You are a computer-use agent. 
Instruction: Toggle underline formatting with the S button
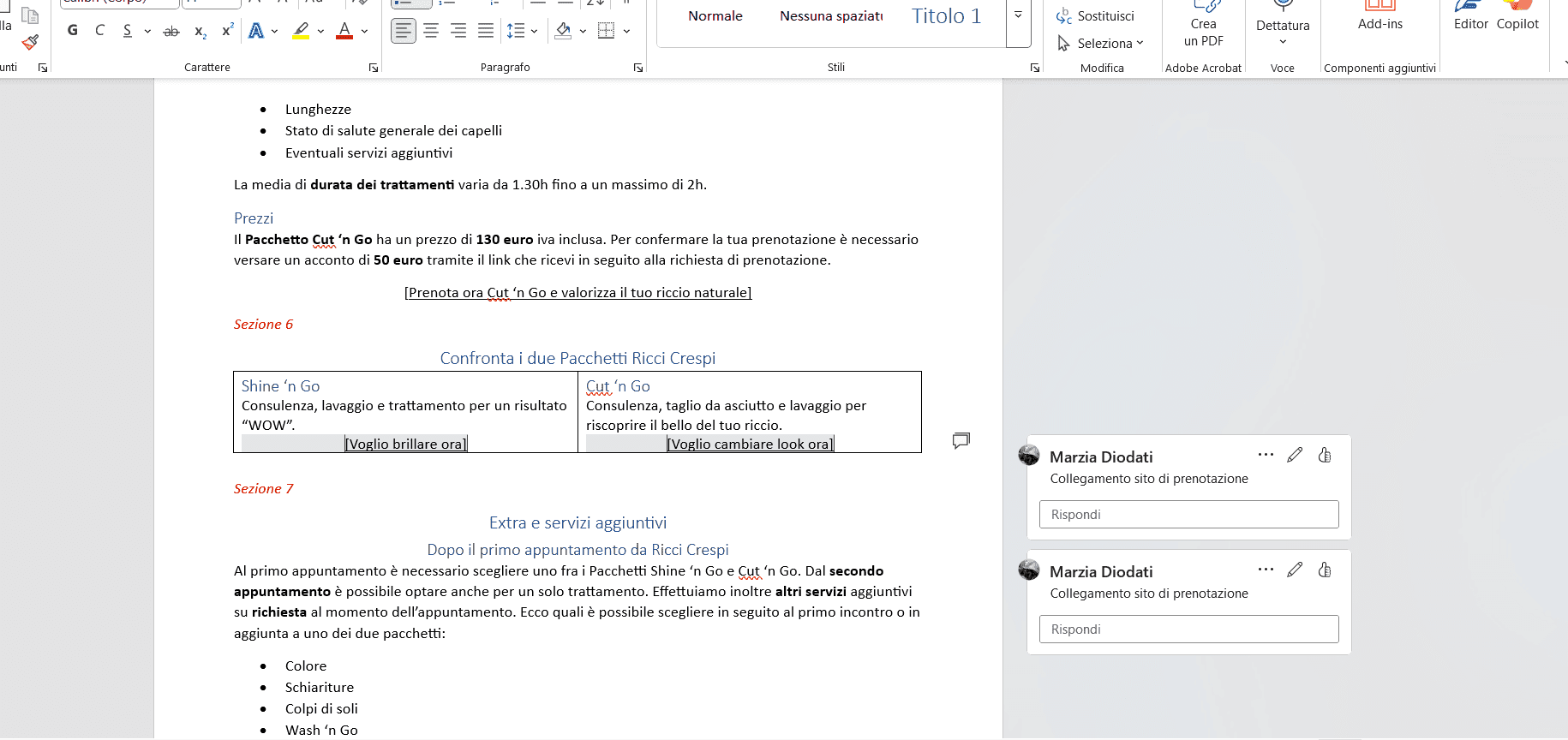[x=128, y=31]
